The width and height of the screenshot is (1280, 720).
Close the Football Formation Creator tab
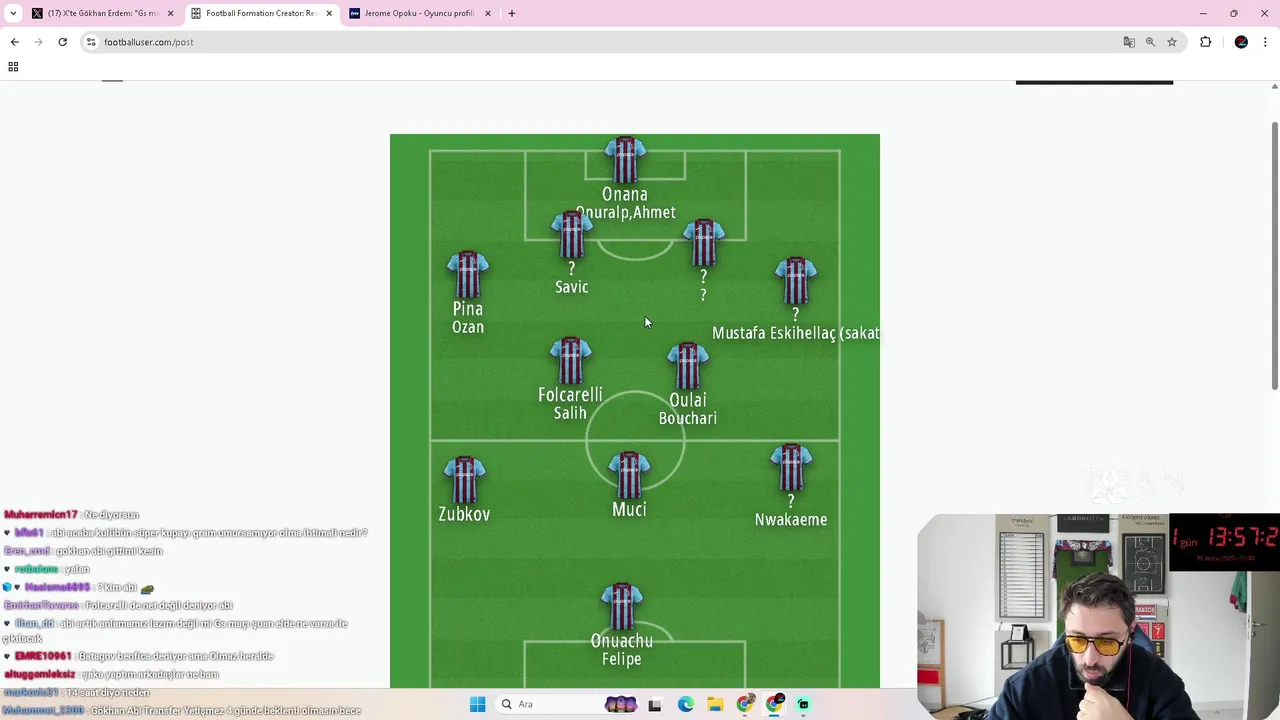[x=329, y=13]
